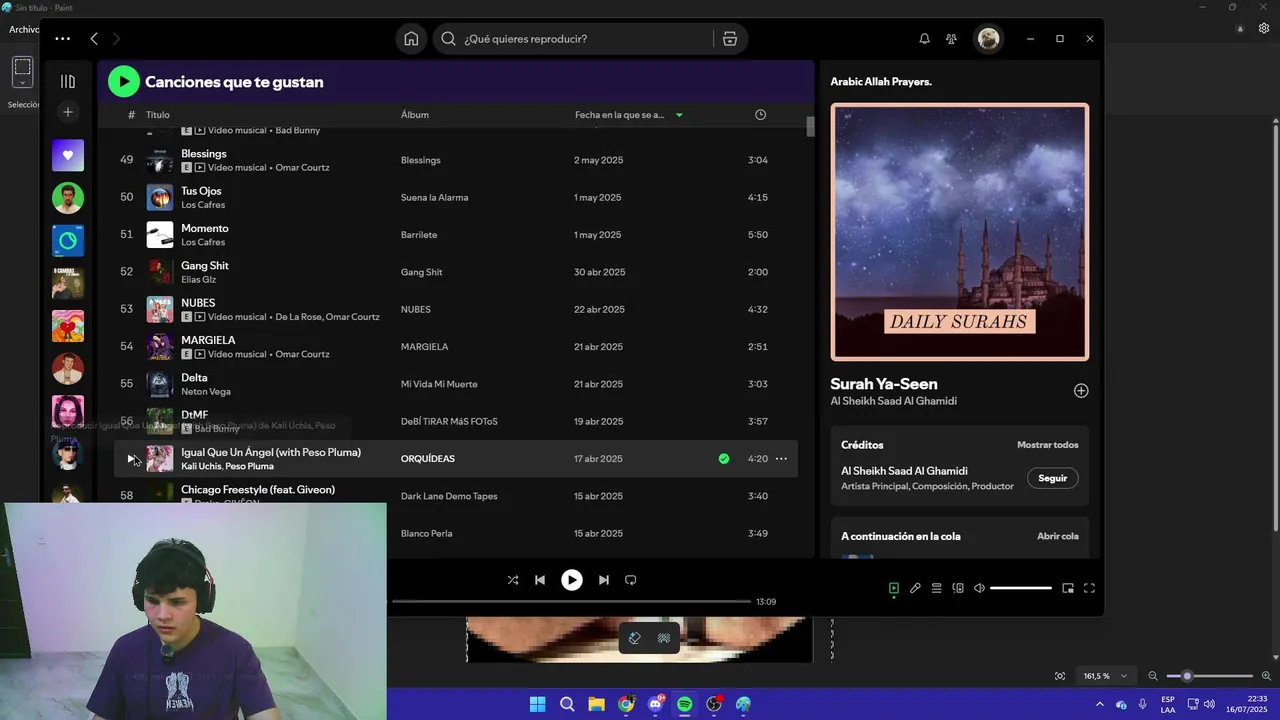This screenshot has width=1280, height=720.
Task: Open the Blessings song title
Action: 204,154
